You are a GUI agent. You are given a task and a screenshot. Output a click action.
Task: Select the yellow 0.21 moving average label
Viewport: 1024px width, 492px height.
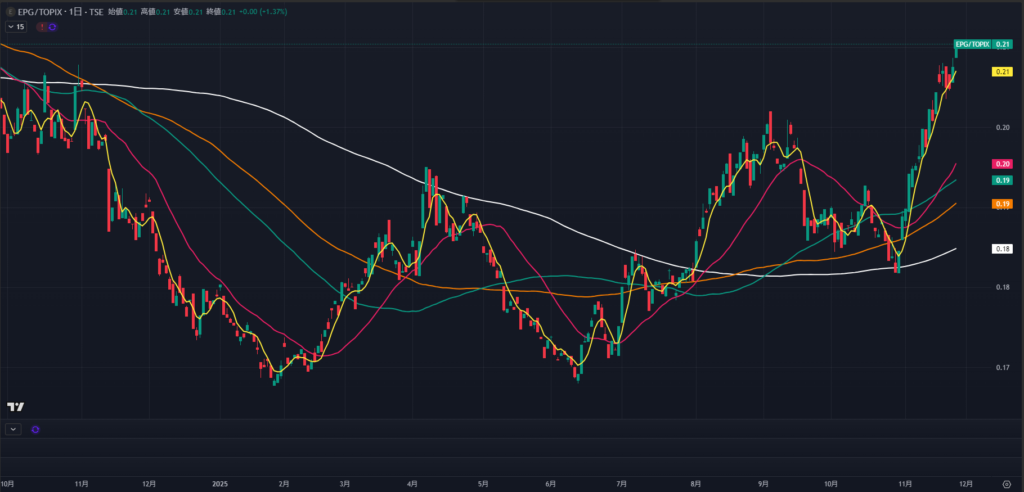tap(1002, 72)
